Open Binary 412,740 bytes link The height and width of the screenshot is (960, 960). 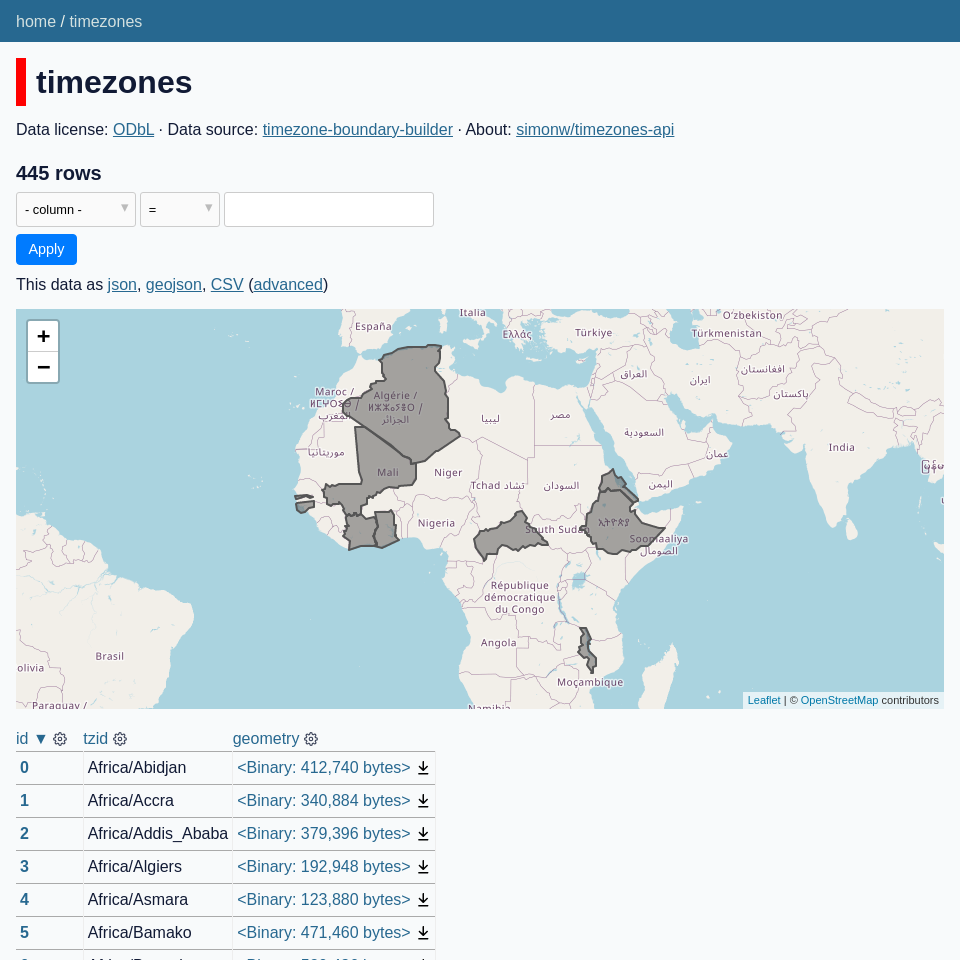323,768
